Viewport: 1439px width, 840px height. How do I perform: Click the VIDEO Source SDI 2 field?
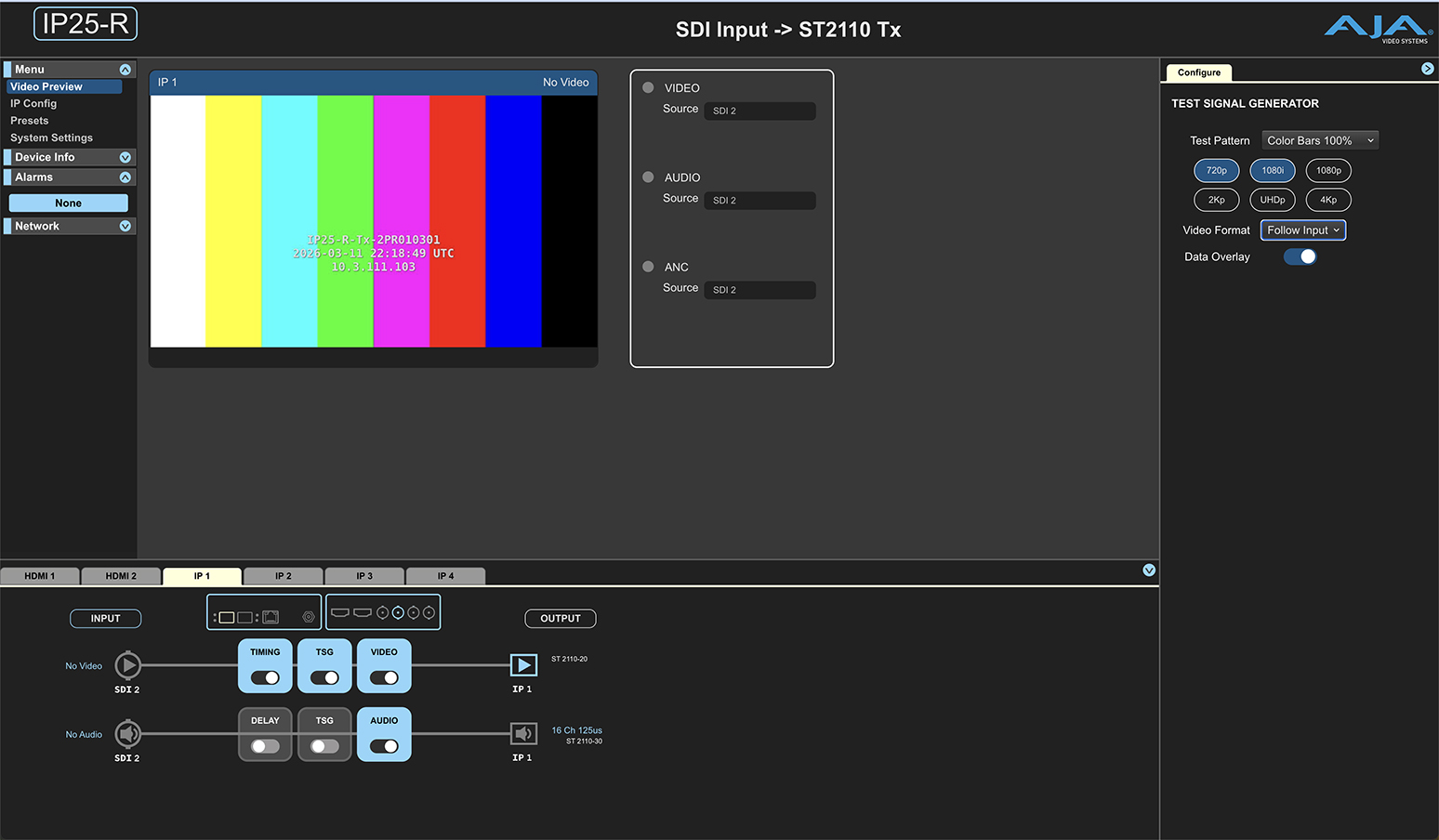click(759, 112)
